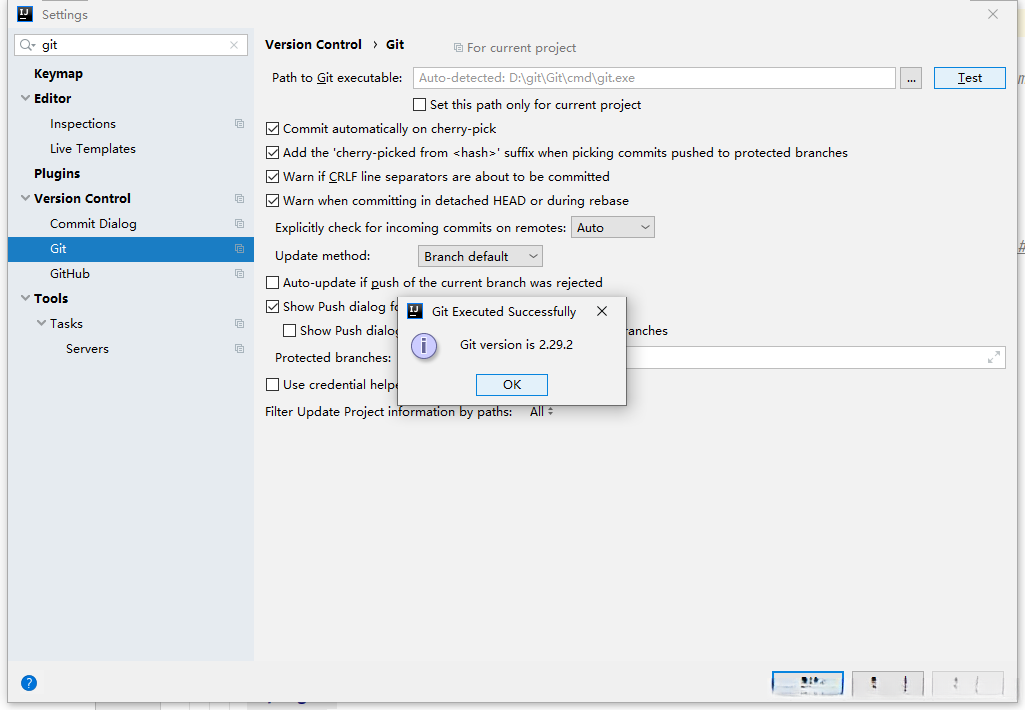Screen dimensions: 1025x710
Task: Select the Version Control tree entry
Action: point(82,198)
